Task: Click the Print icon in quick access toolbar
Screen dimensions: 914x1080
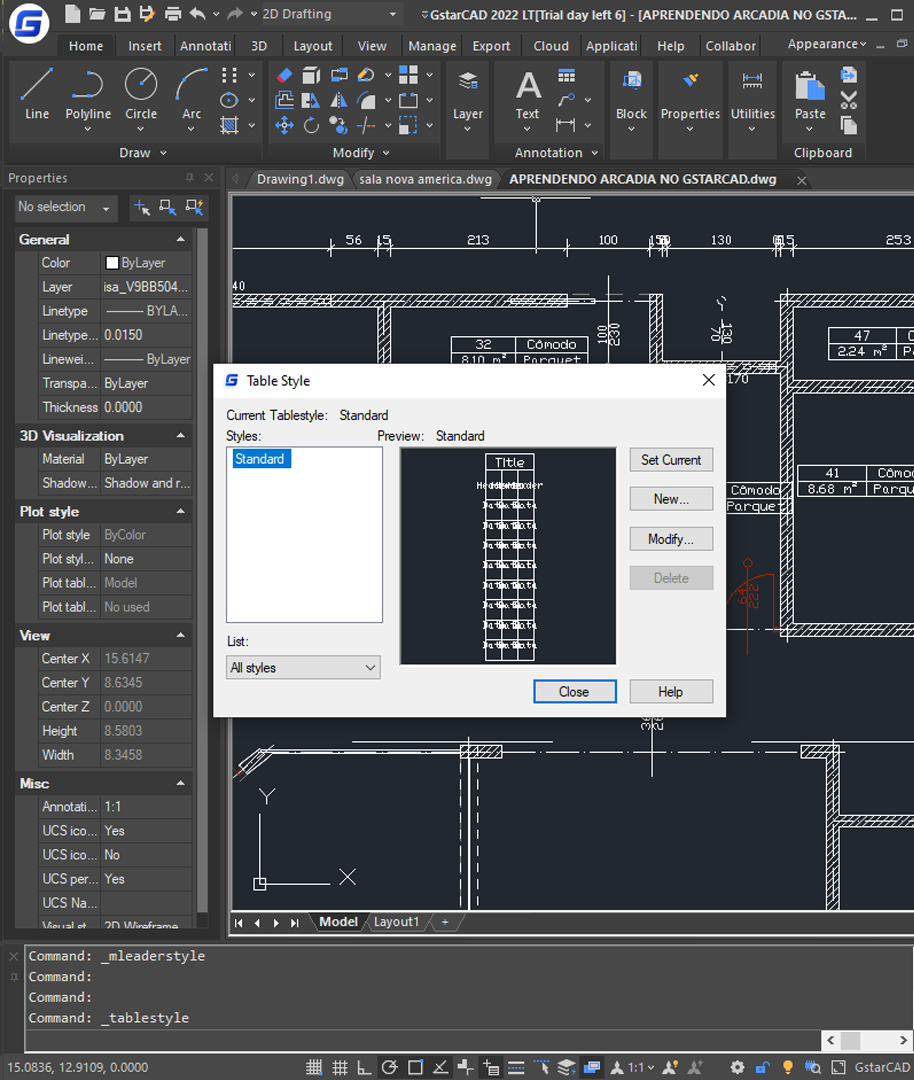Action: tap(173, 14)
